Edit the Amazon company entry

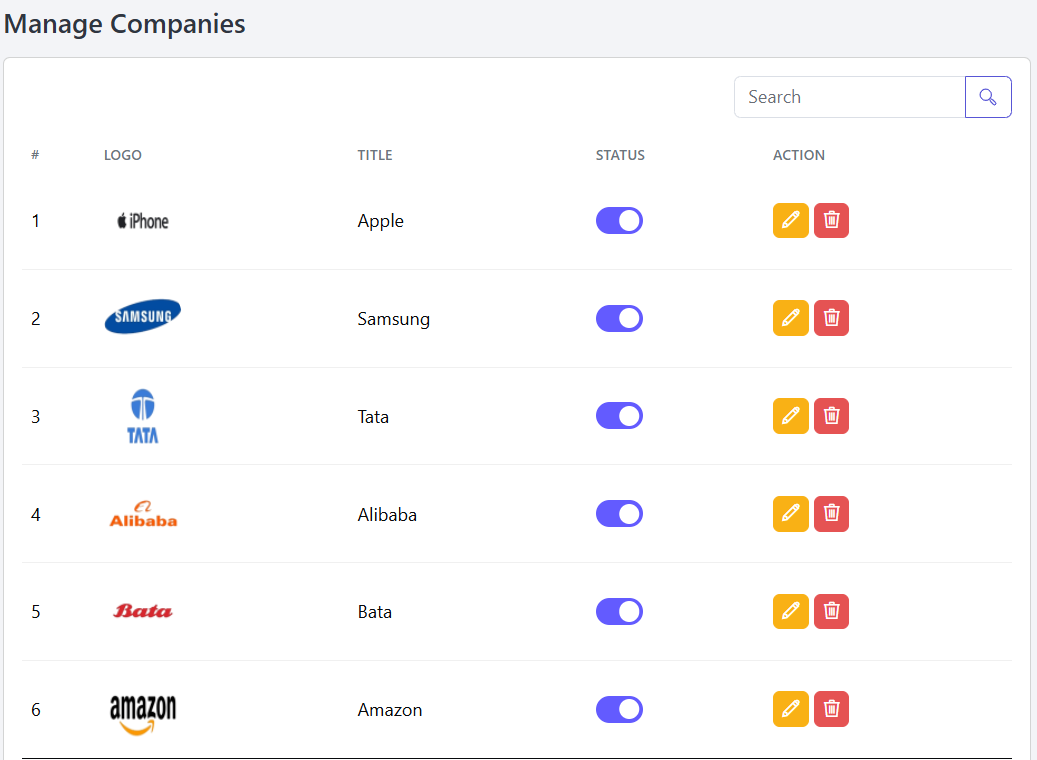click(790, 709)
